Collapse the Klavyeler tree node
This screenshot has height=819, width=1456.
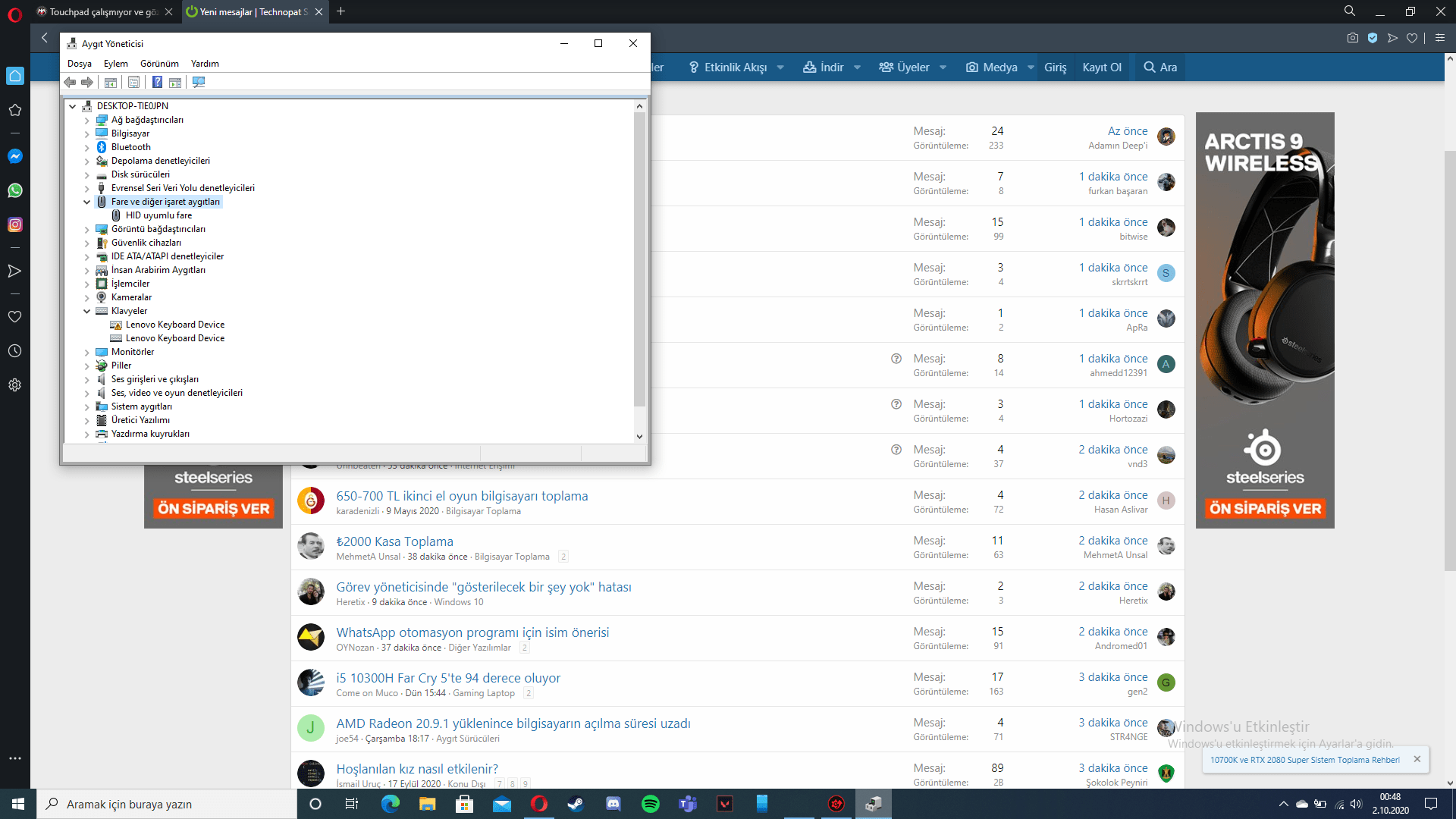point(86,311)
